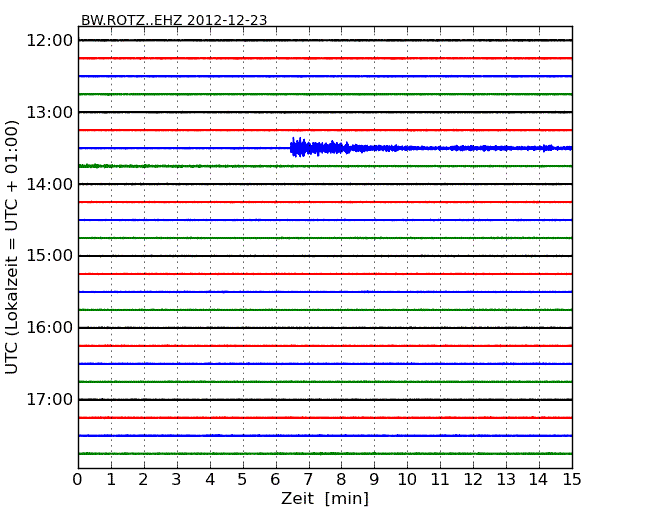This screenshot has height=520, width=650.
Task: Select the x-axis tick label 2
Action: pos(144,480)
